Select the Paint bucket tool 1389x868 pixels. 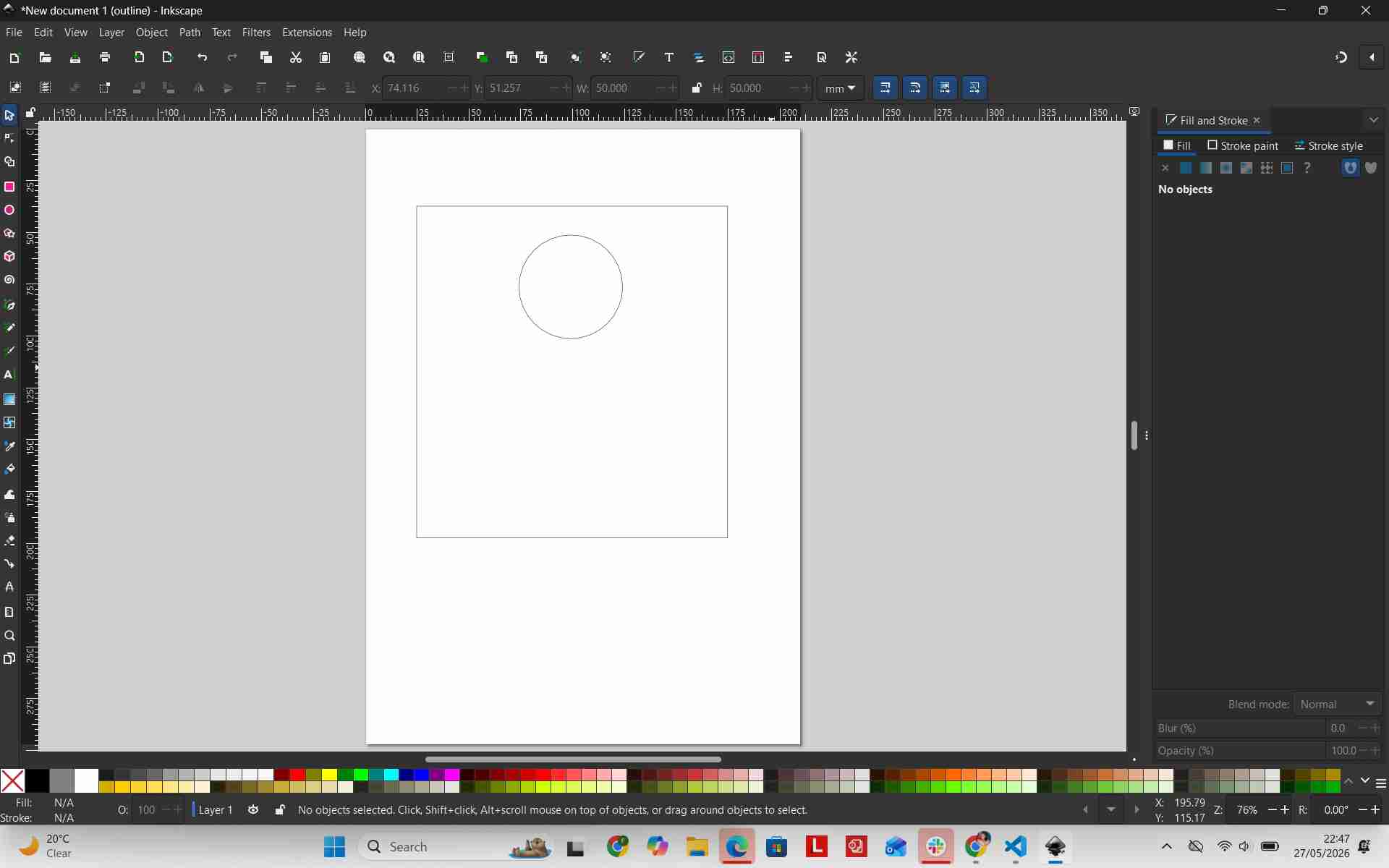pyautogui.click(x=9, y=469)
